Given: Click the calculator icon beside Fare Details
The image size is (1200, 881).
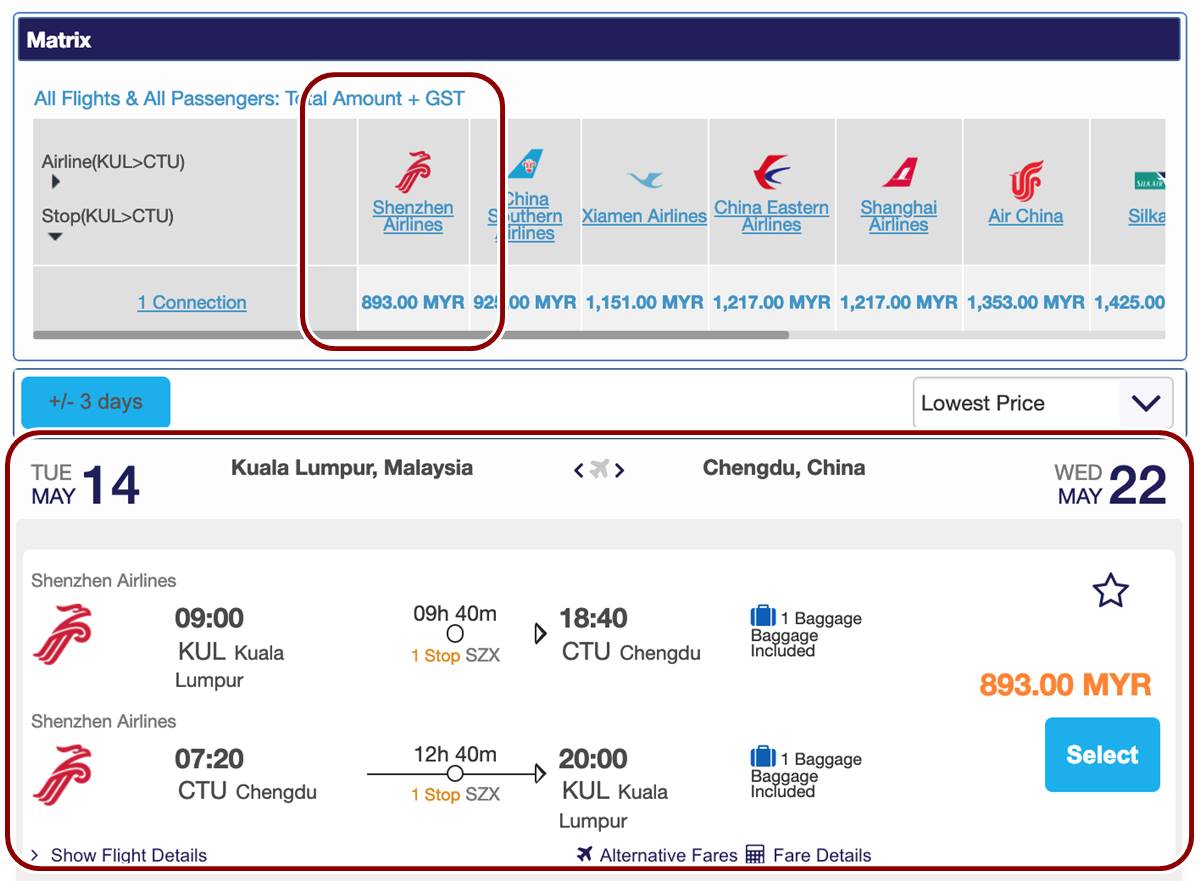Looking at the screenshot, I should click(755, 854).
